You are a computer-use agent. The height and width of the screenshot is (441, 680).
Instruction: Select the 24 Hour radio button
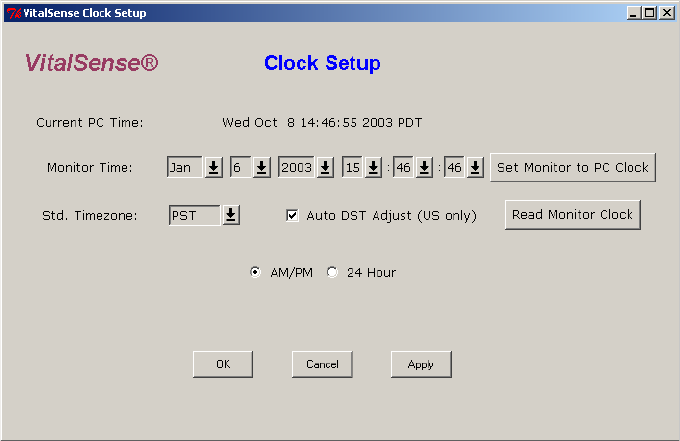coord(332,272)
